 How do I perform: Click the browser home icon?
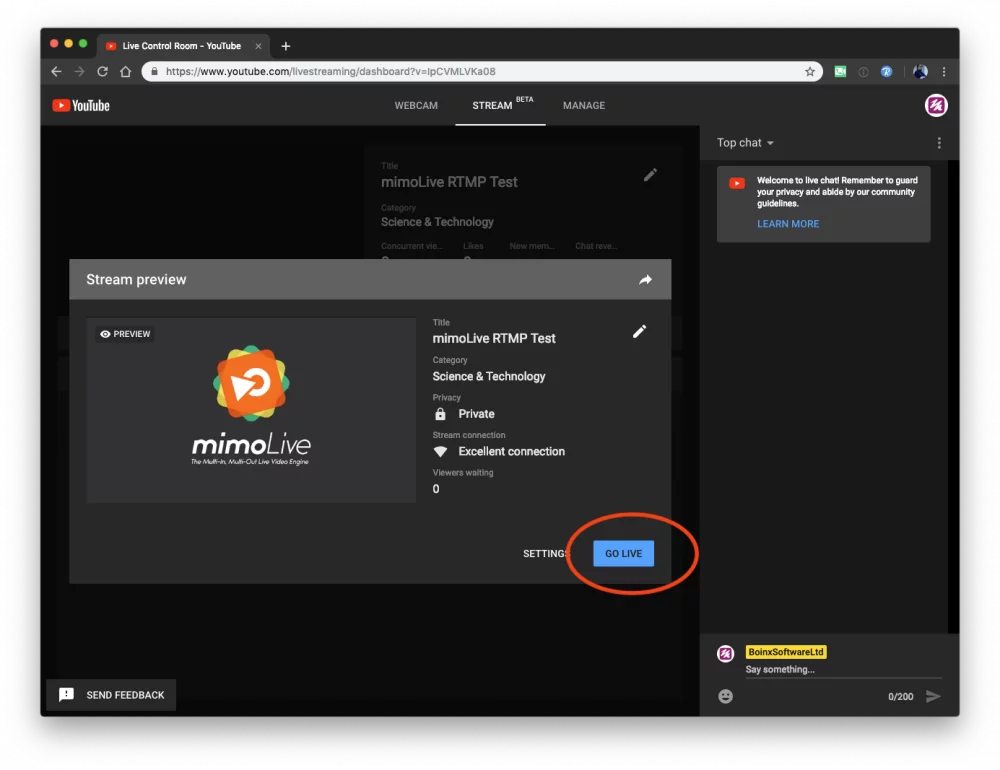(x=126, y=71)
